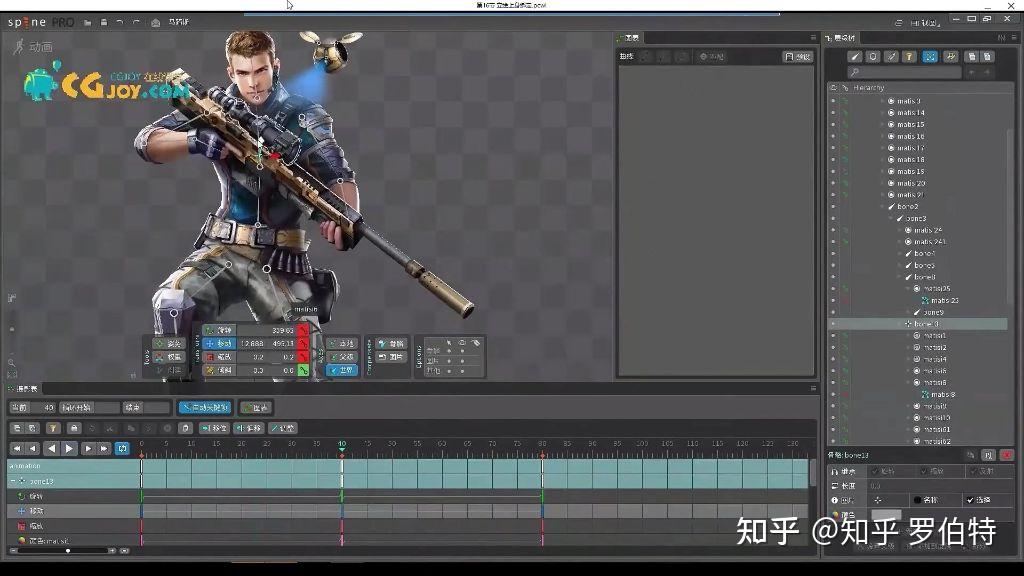1024x576 pixels.
Task: Set axis to World
Action: (x=341, y=370)
